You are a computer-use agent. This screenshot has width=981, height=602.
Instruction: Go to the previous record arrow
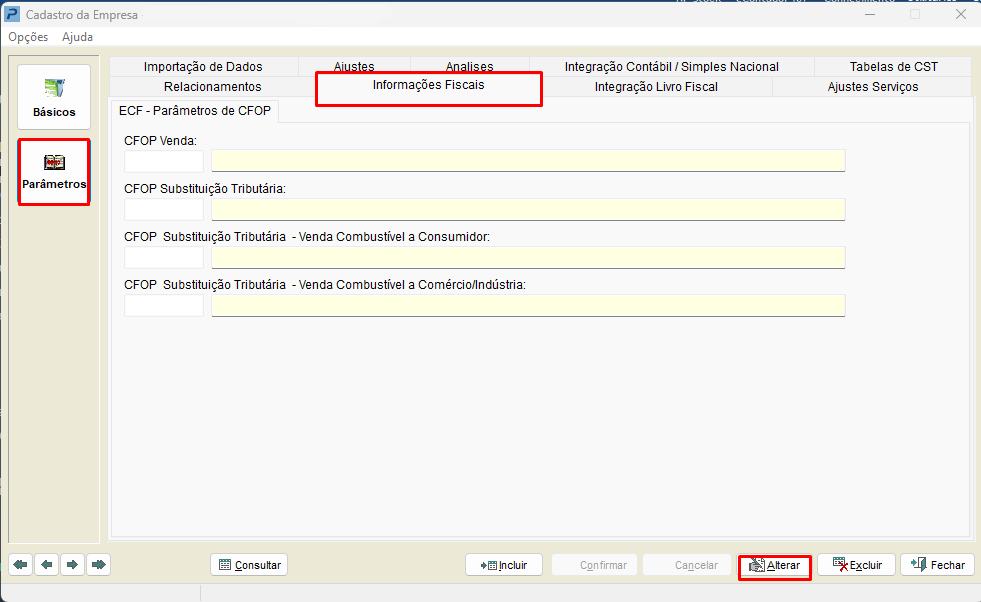coord(47,564)
